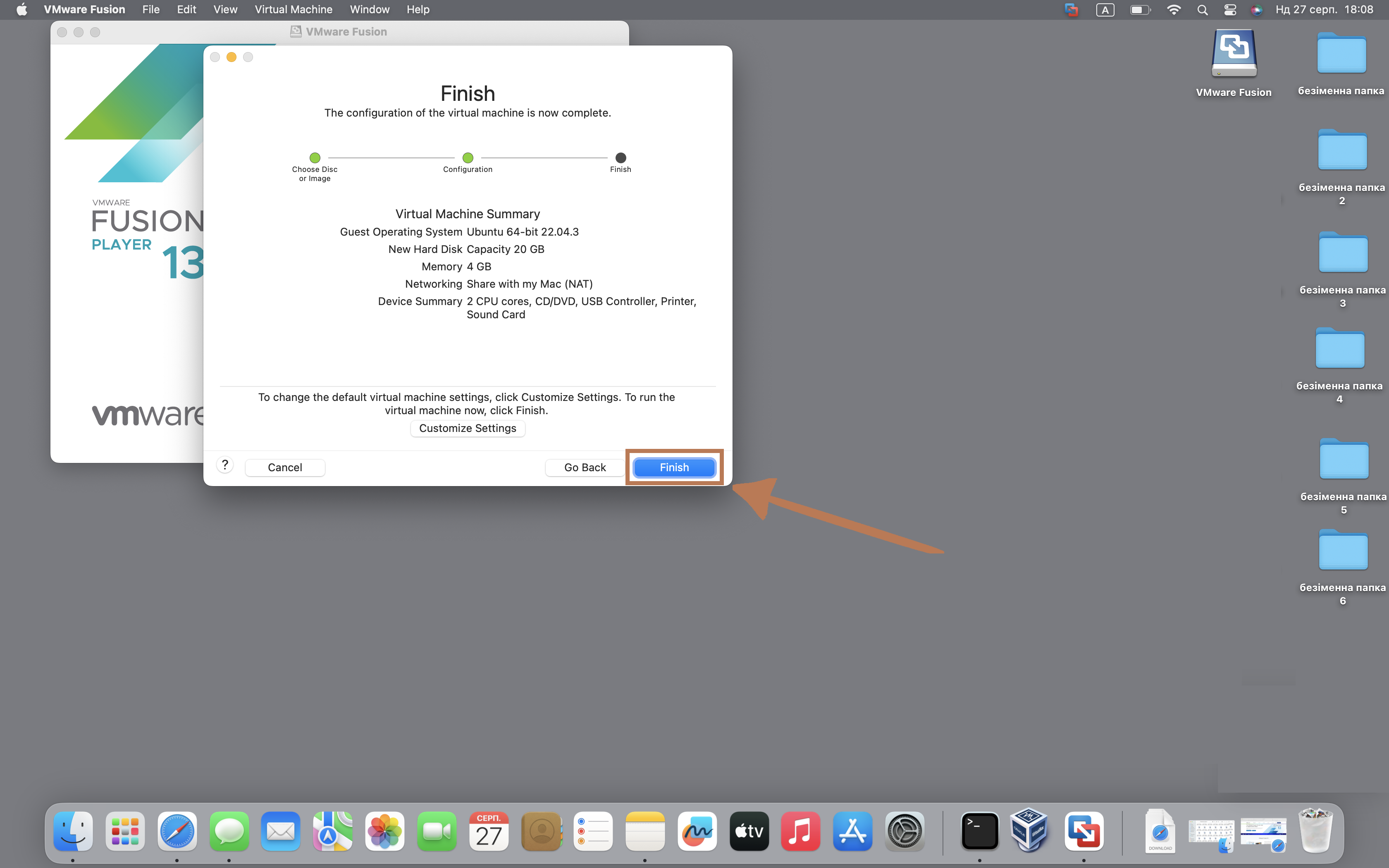Open the Virtual Machine menu
The height and width of the screenshot is (868, 1389).
[x=293, y=9]
